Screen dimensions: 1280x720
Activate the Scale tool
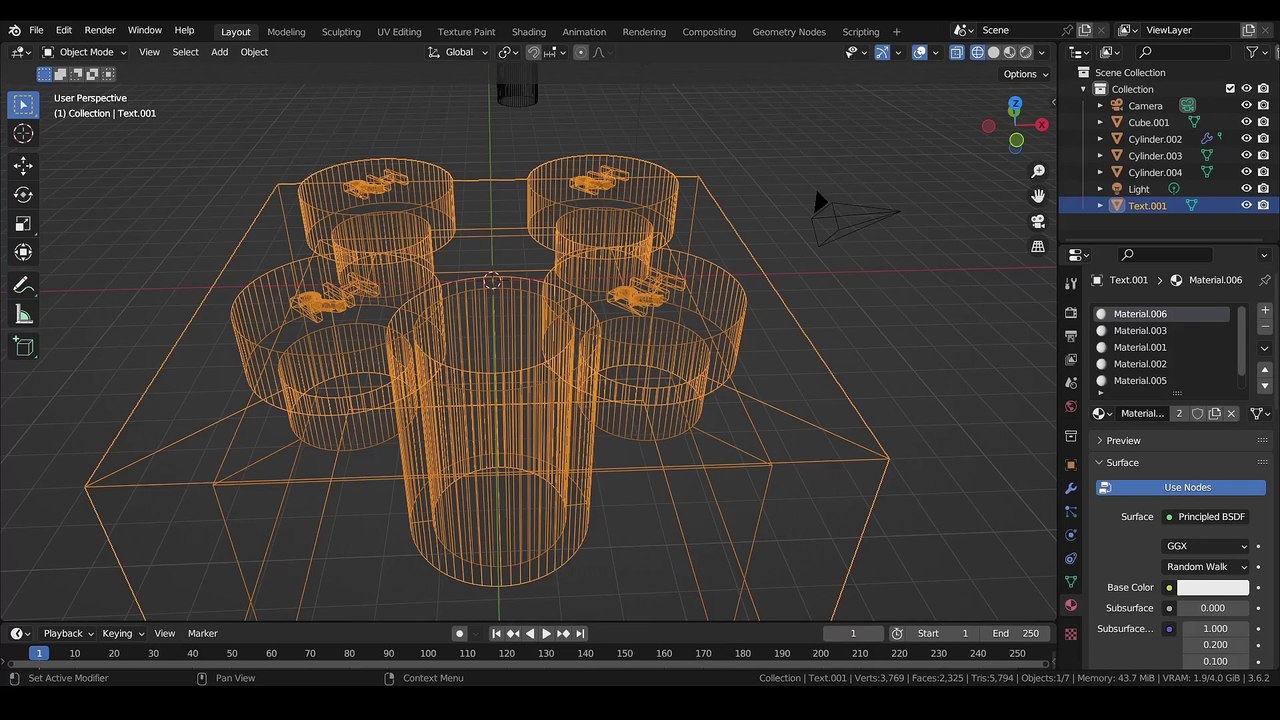pyautogui.click(x=23, y=224)
